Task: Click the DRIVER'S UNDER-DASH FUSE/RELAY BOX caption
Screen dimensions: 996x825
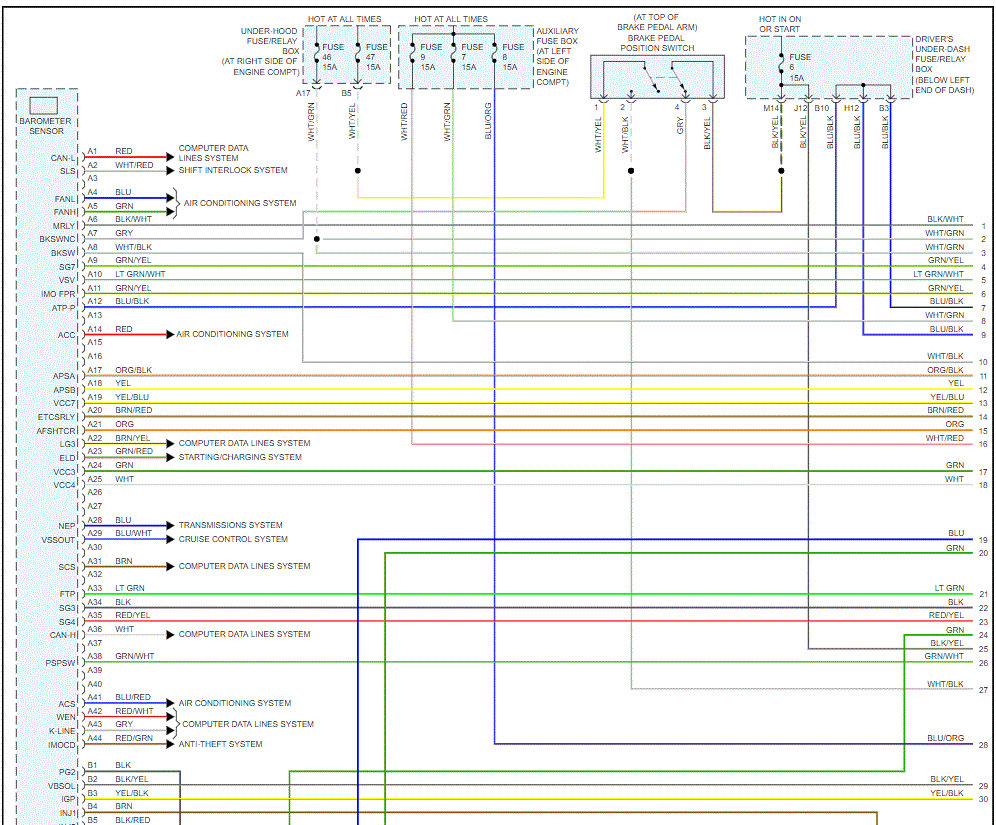Action: (x=944, y=65)
